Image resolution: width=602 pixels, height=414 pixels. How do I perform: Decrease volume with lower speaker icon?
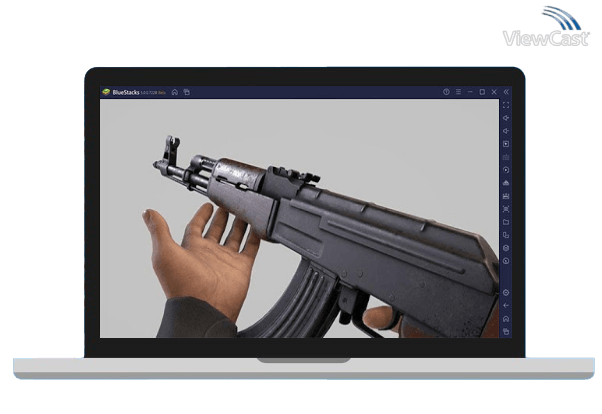point(506,131)
